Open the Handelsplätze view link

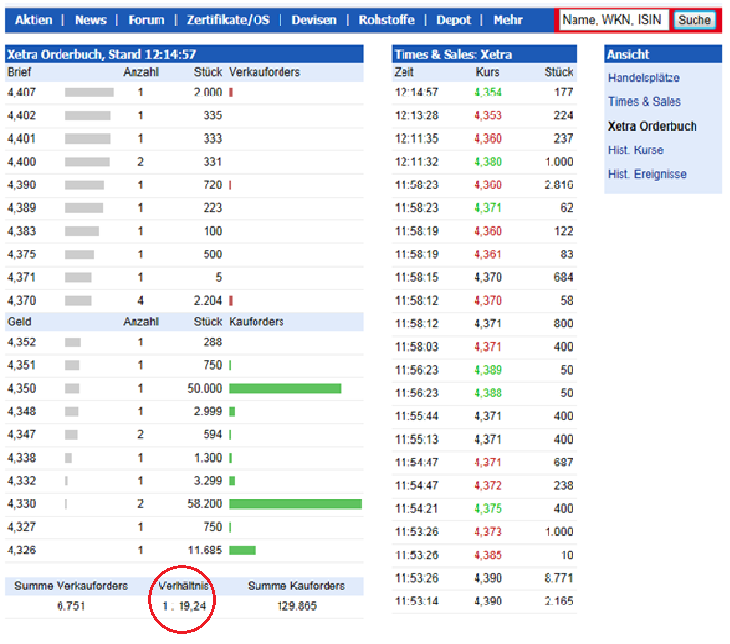pyautogui.click(x=643, y=77)
